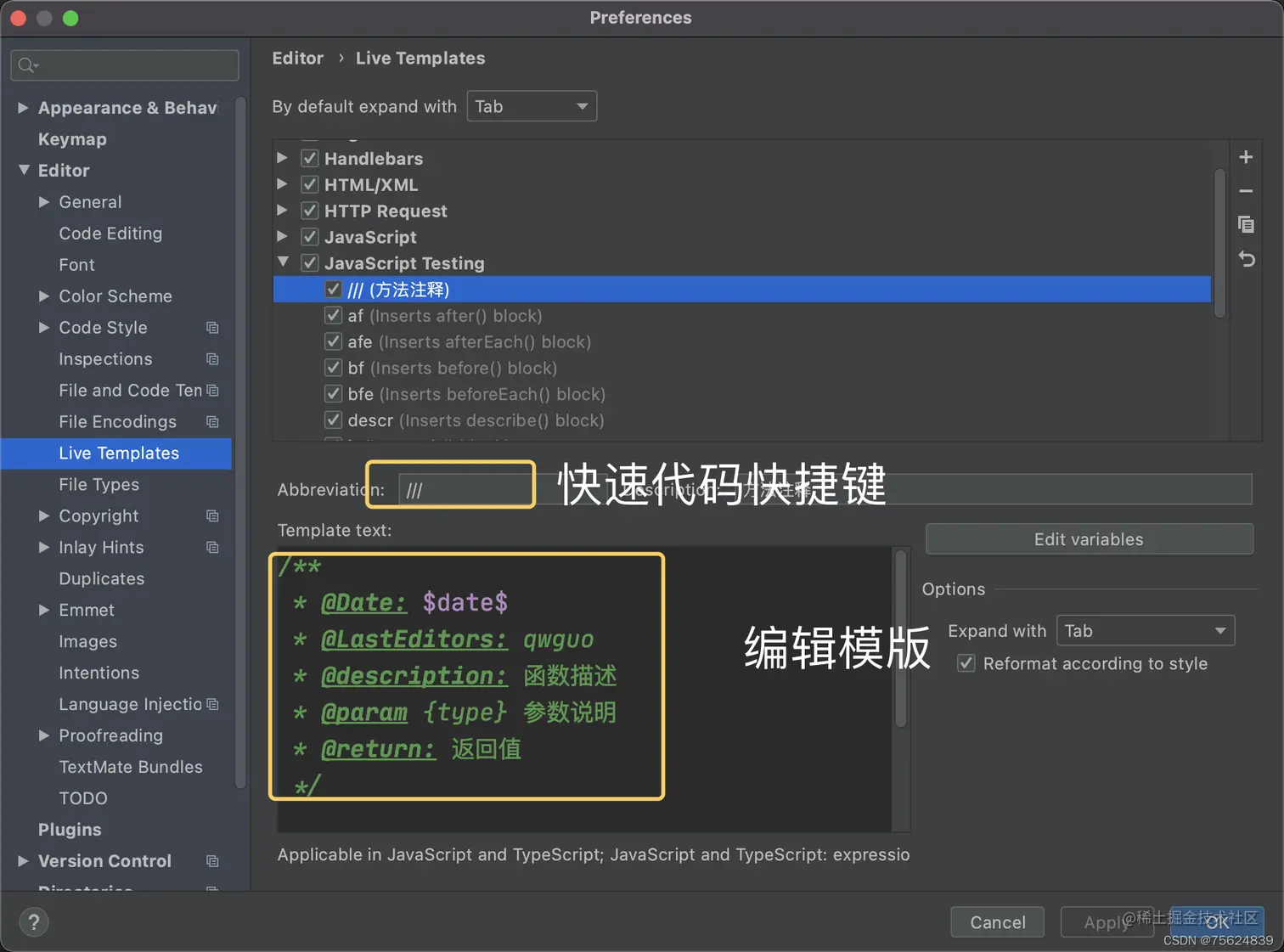The width and height of the screenshot is (1284, 952).
Task: Collapse the JavaScript Testing template group
Action: click(283, 262)
